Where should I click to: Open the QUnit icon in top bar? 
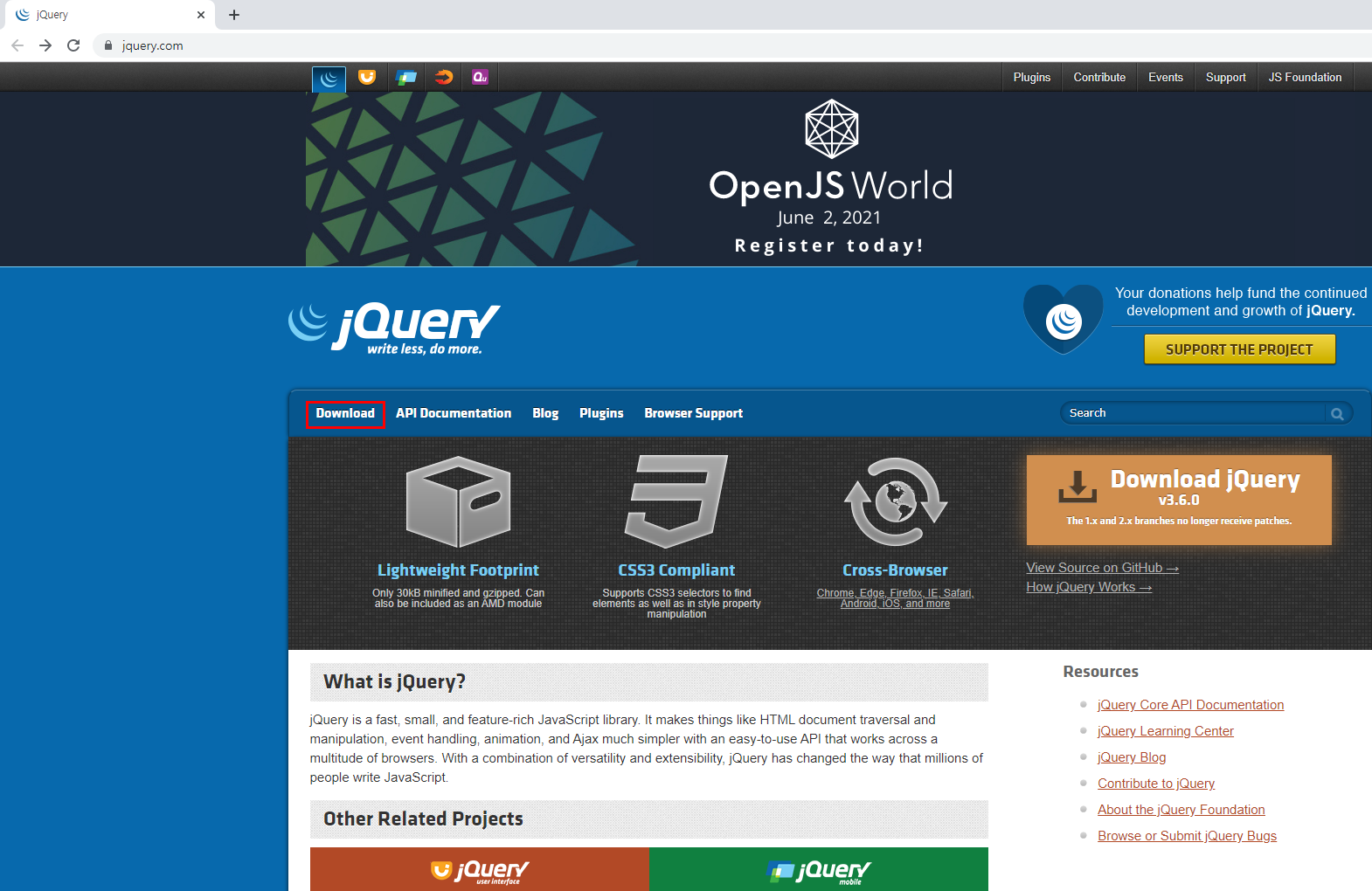coord(480,77)
